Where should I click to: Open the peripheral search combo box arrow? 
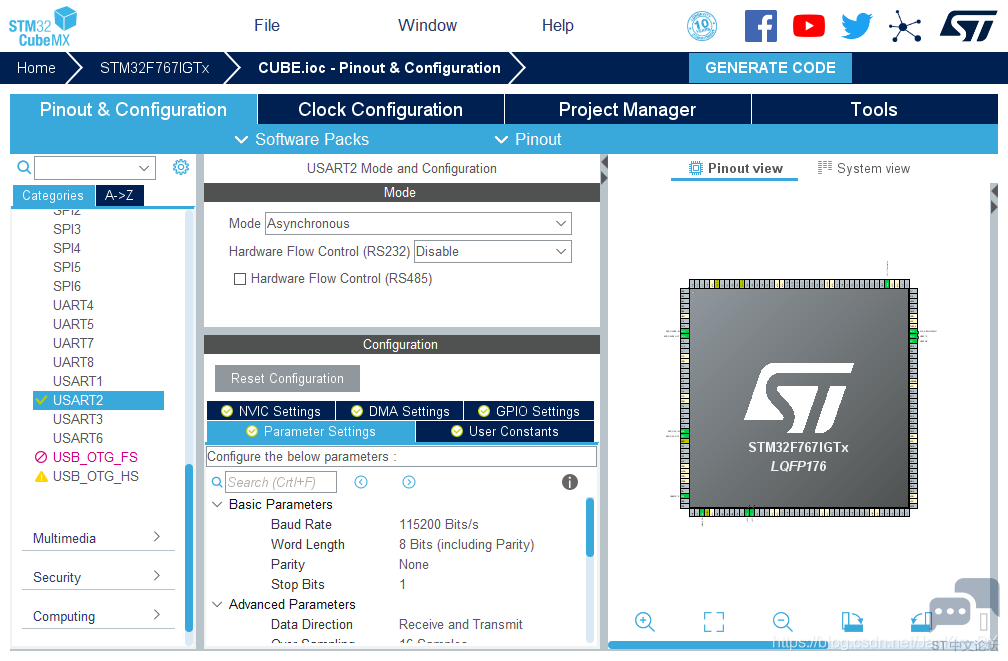144,168
